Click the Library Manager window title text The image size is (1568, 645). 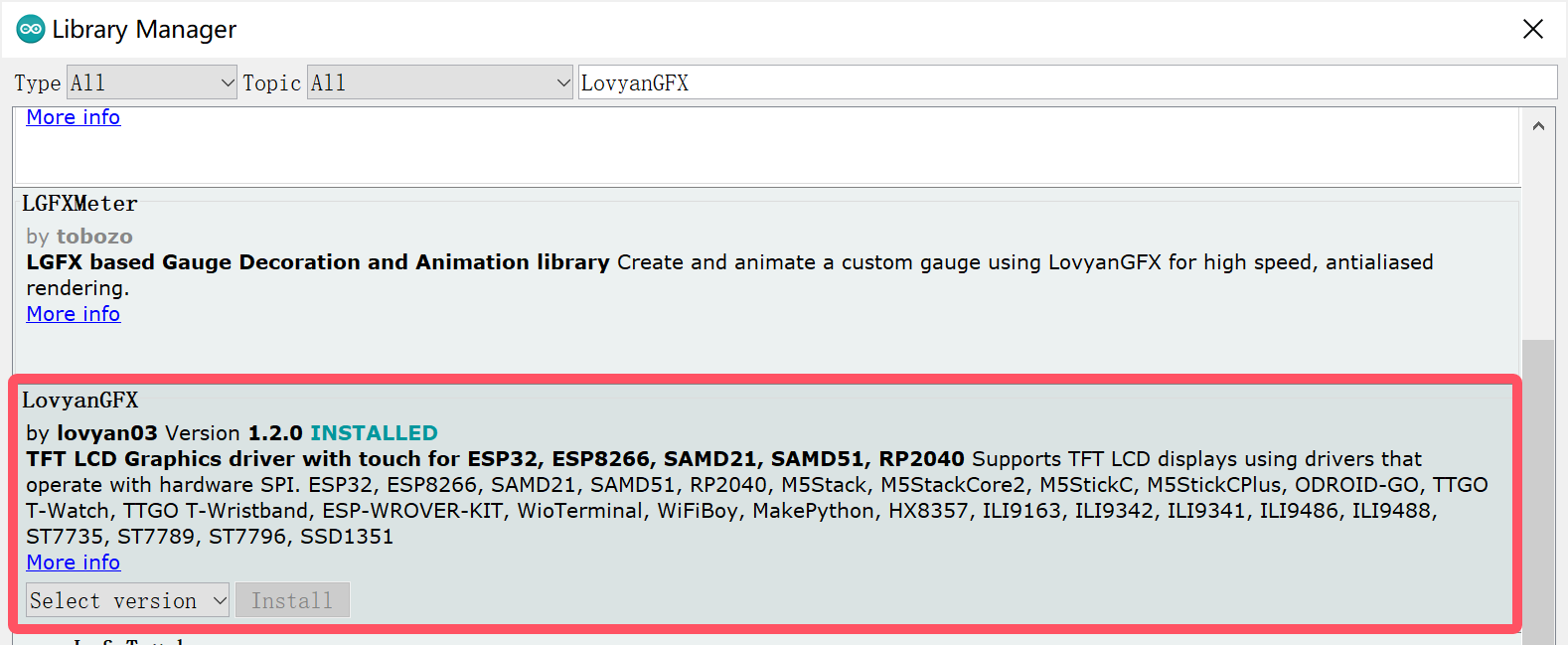click(144, 30)
